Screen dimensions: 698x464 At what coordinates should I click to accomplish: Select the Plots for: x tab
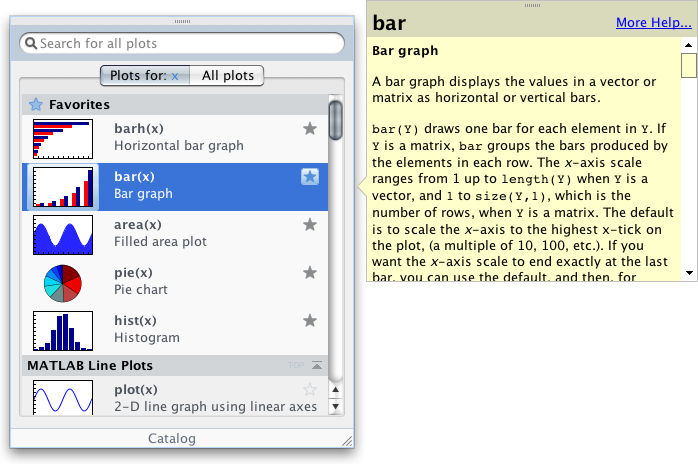pos(145,75)
